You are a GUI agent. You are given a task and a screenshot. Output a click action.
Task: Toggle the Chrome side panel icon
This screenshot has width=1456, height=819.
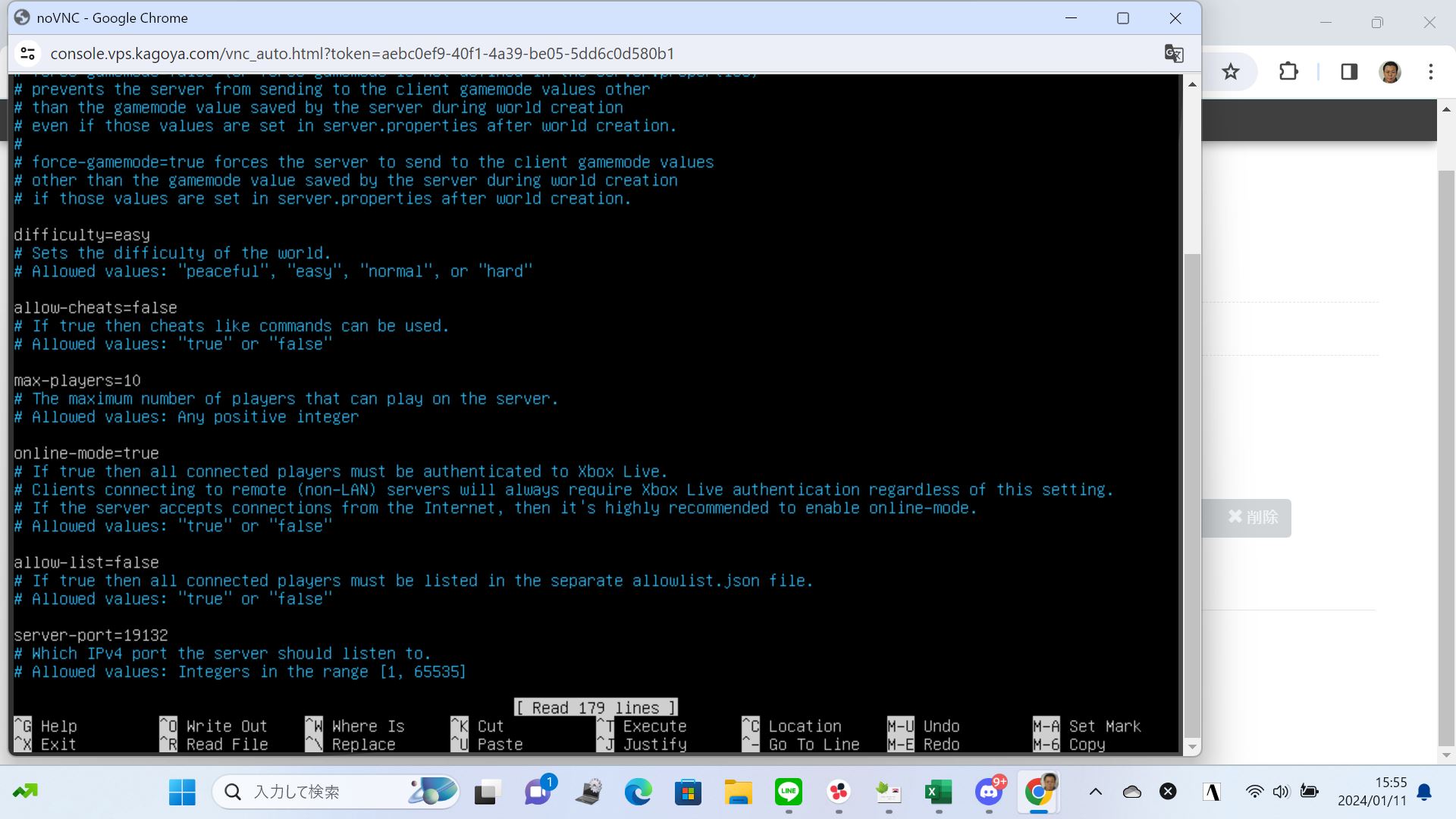click(x=1348, y=72)
